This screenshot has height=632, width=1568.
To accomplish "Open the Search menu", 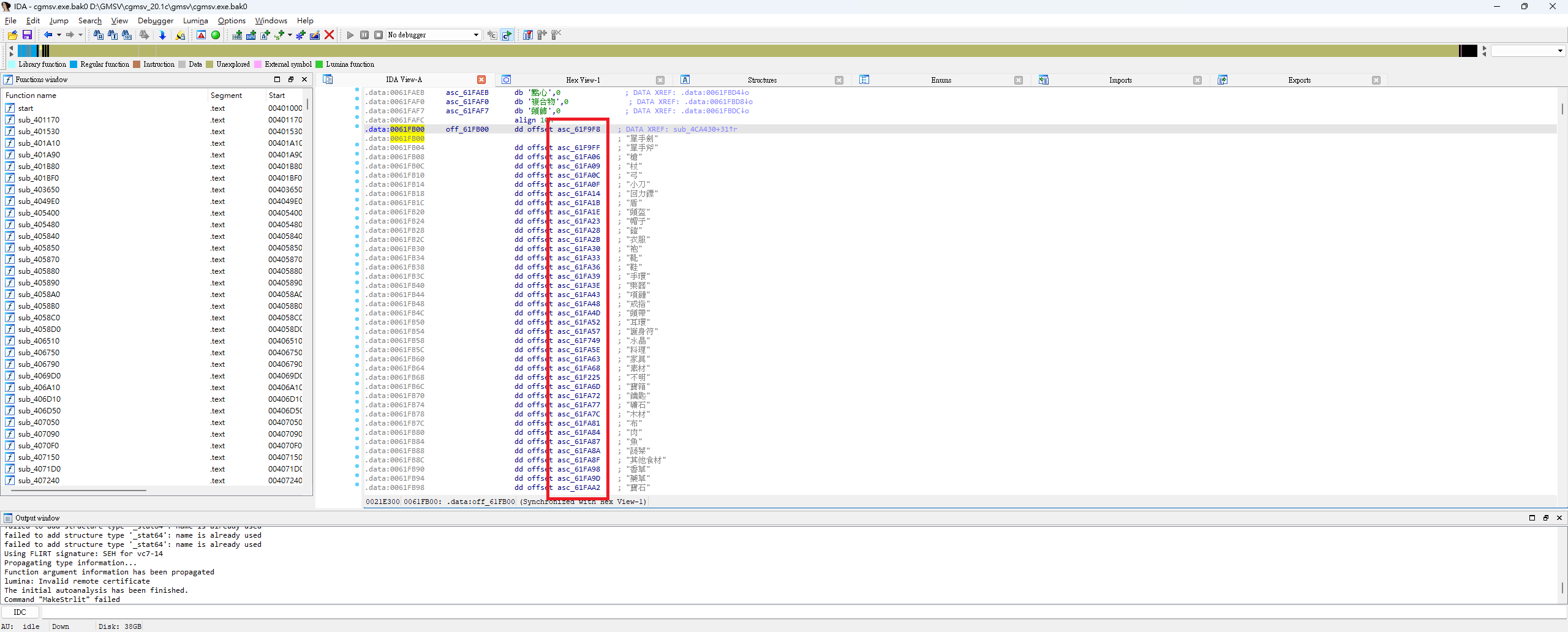I will point(89,21).
